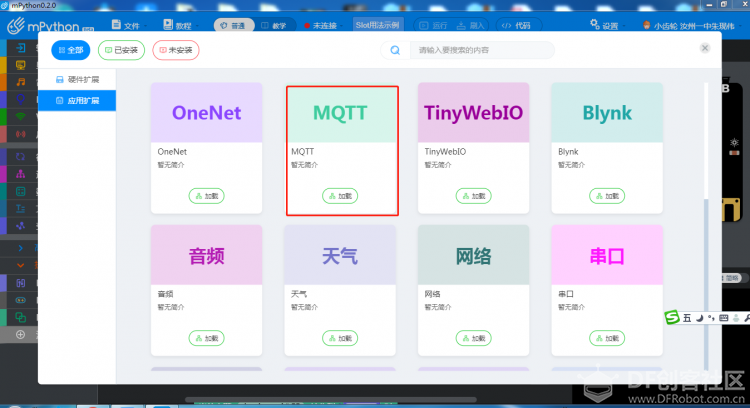Viewport: 750px width, 408px height.
Task: Click the 刷入 flash button
Action: pyautogui.click(x=471, y=25)
